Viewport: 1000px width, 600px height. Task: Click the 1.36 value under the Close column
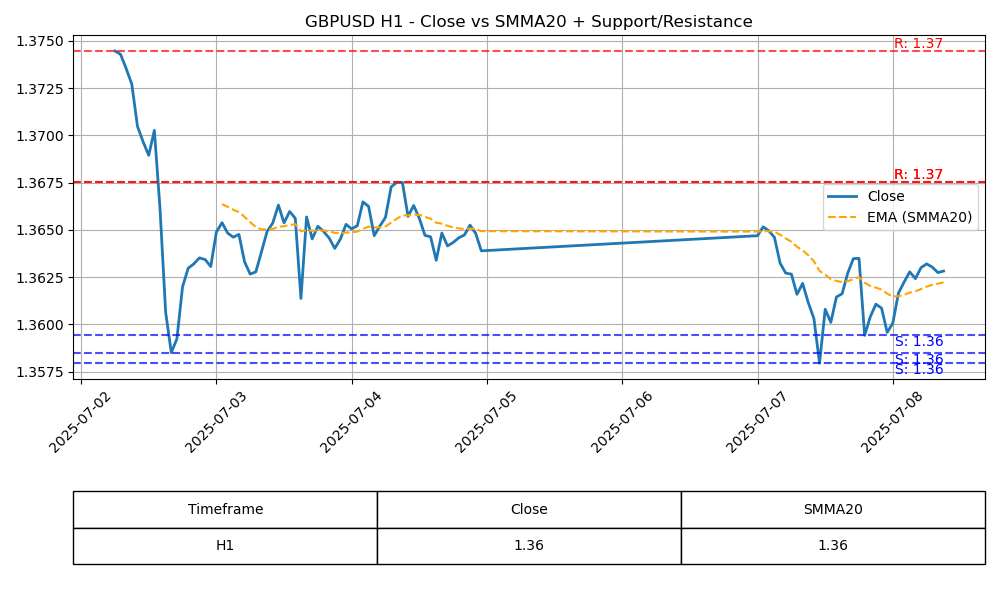point(529,546)
